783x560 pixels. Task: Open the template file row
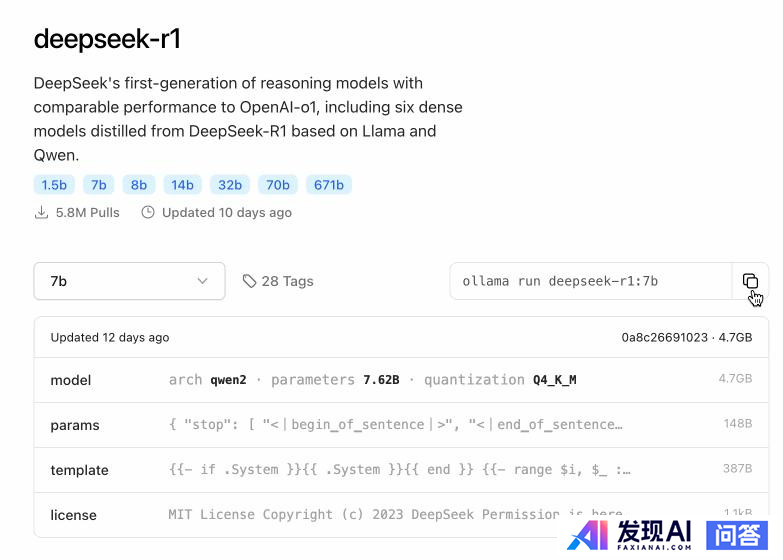click(400, 470)
